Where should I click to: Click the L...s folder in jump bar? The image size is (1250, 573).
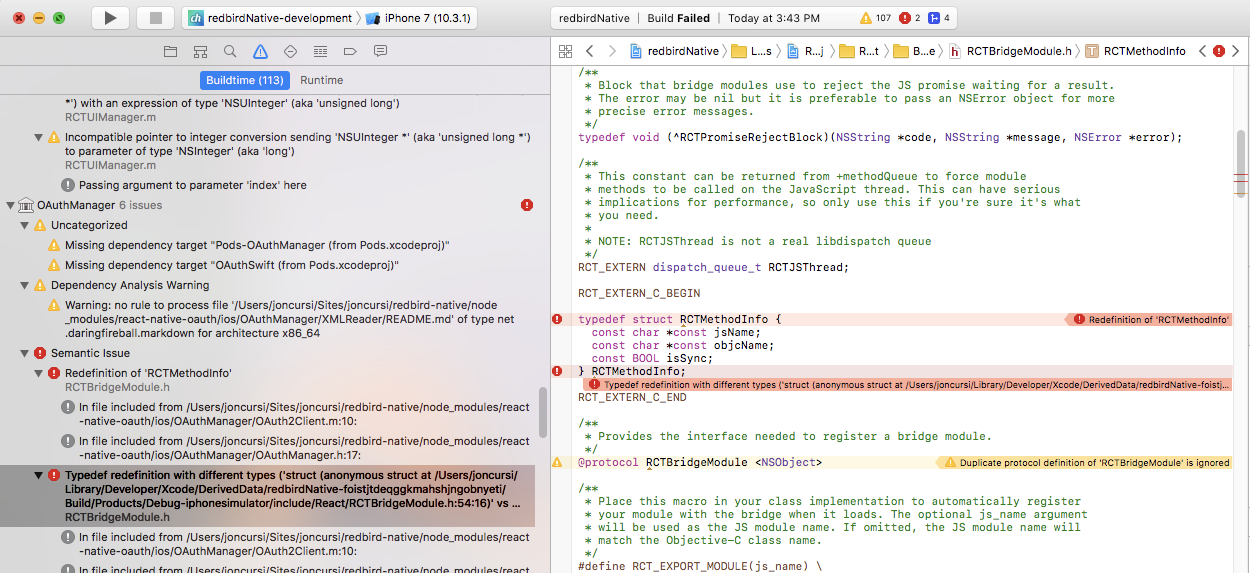752,51
